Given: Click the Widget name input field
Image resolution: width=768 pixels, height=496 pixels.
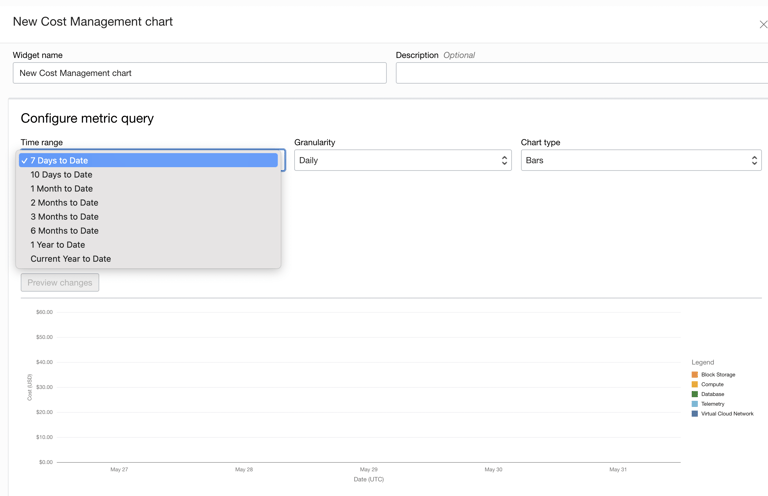Looking at the screenshot, I should pos(199,73).
